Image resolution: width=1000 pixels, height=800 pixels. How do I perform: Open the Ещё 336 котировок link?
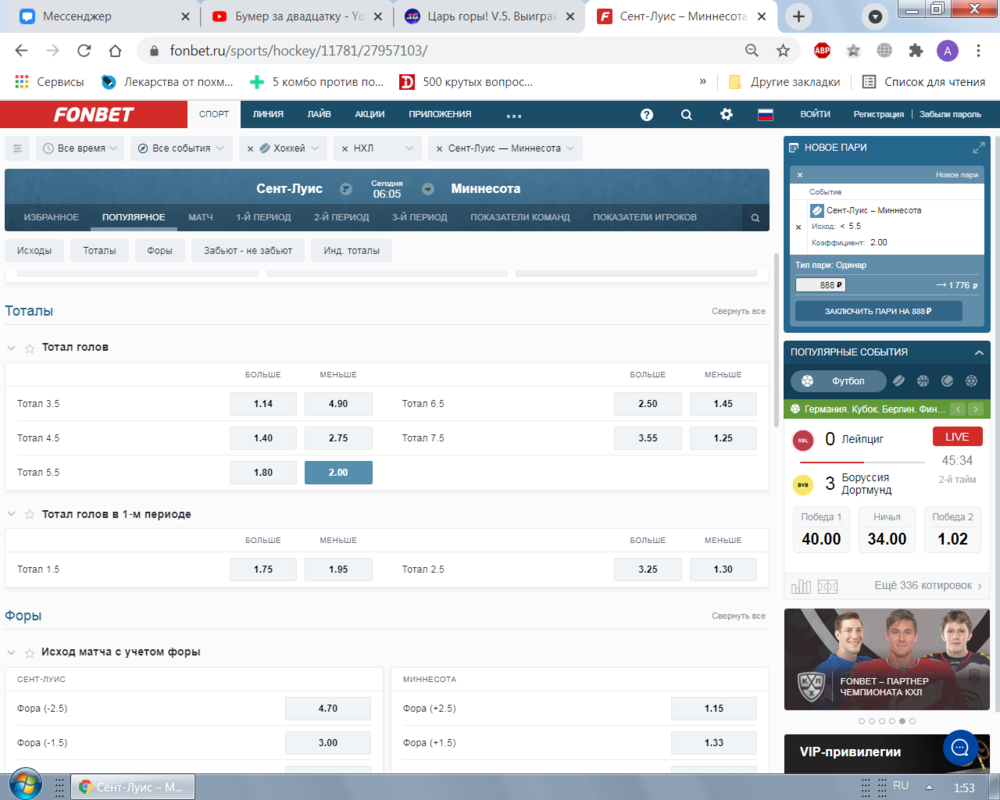tap(928, 586)
